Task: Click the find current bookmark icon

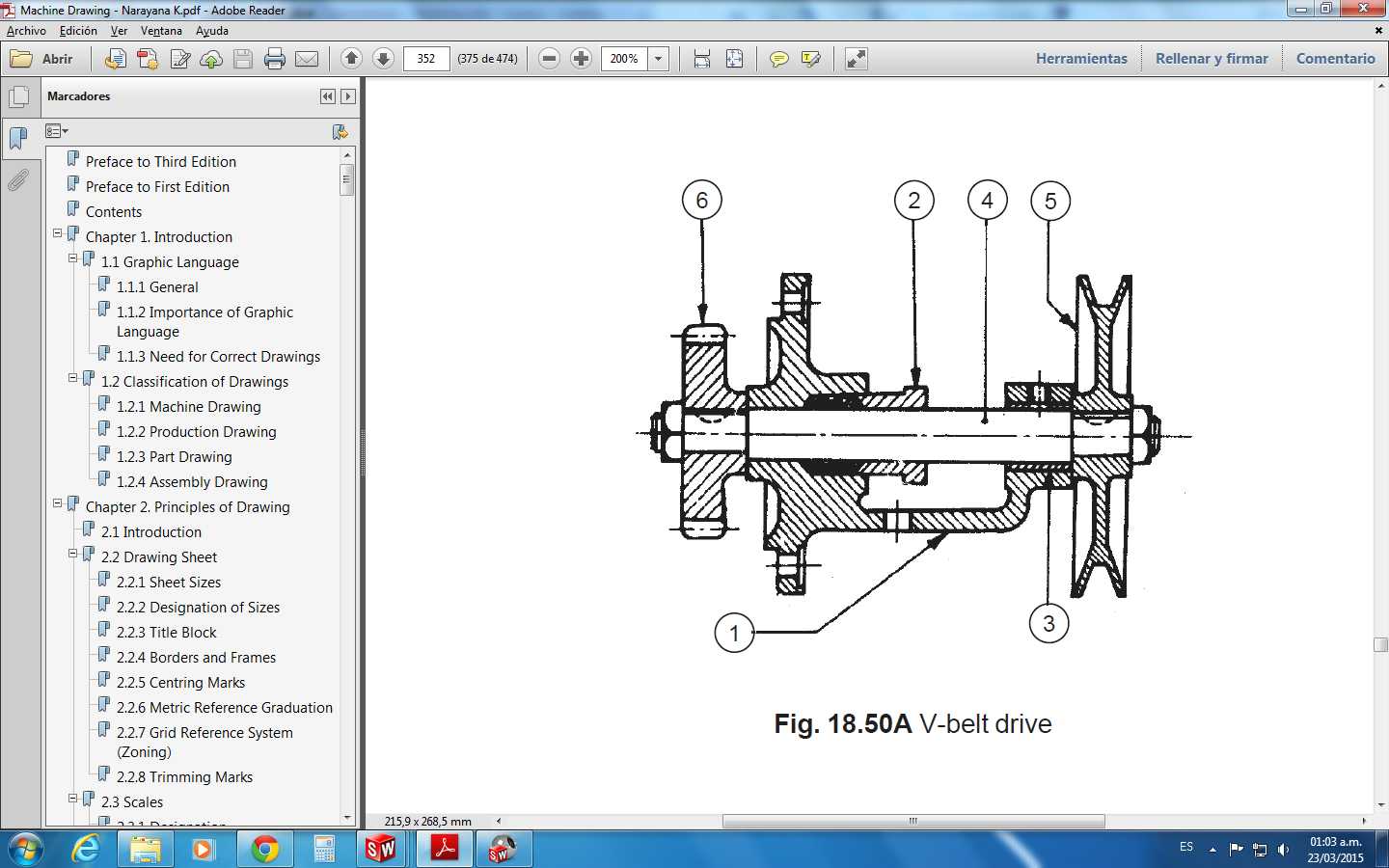Action: (340, 131)
